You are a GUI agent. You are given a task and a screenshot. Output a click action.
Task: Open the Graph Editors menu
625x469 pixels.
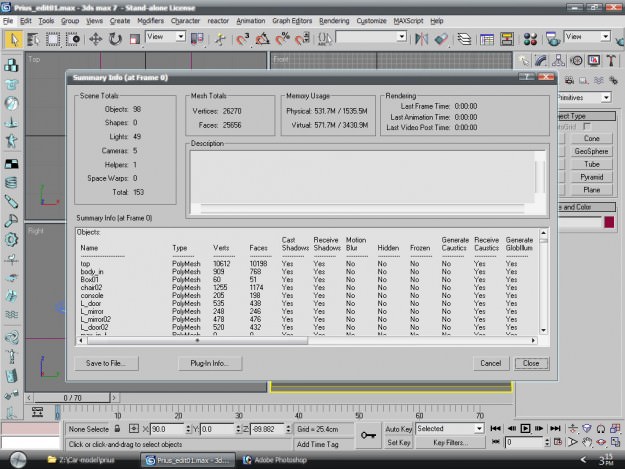tap(292, 21)
